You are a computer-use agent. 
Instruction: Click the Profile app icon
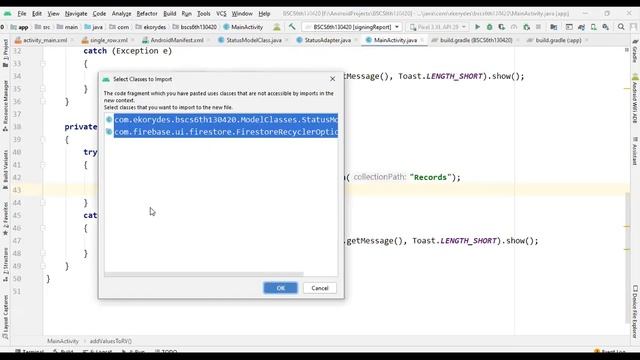point(514,27)
